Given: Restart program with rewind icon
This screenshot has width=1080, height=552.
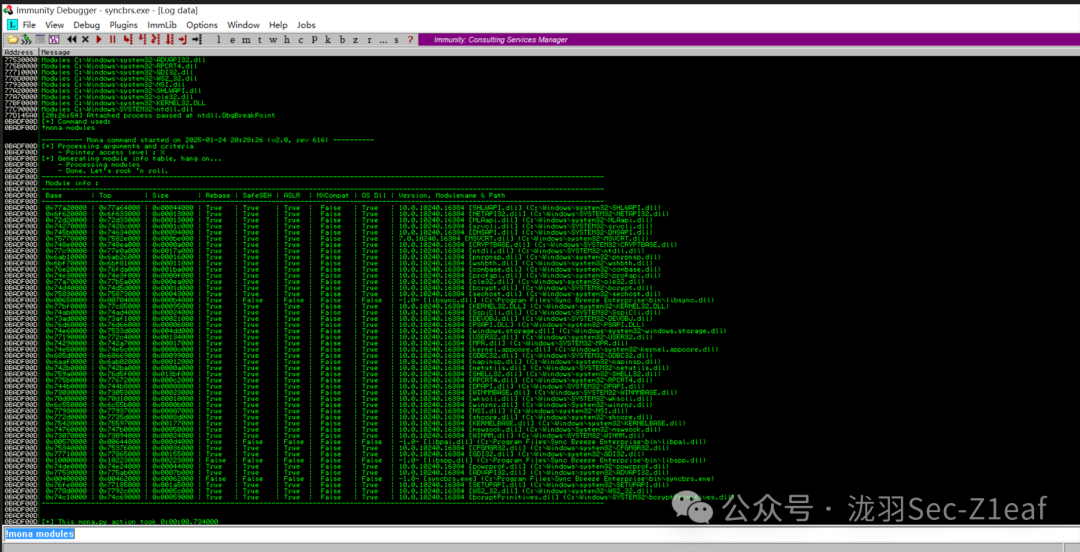Looking at the screenshot, I should pyautogui.click(x=72, y=39).
